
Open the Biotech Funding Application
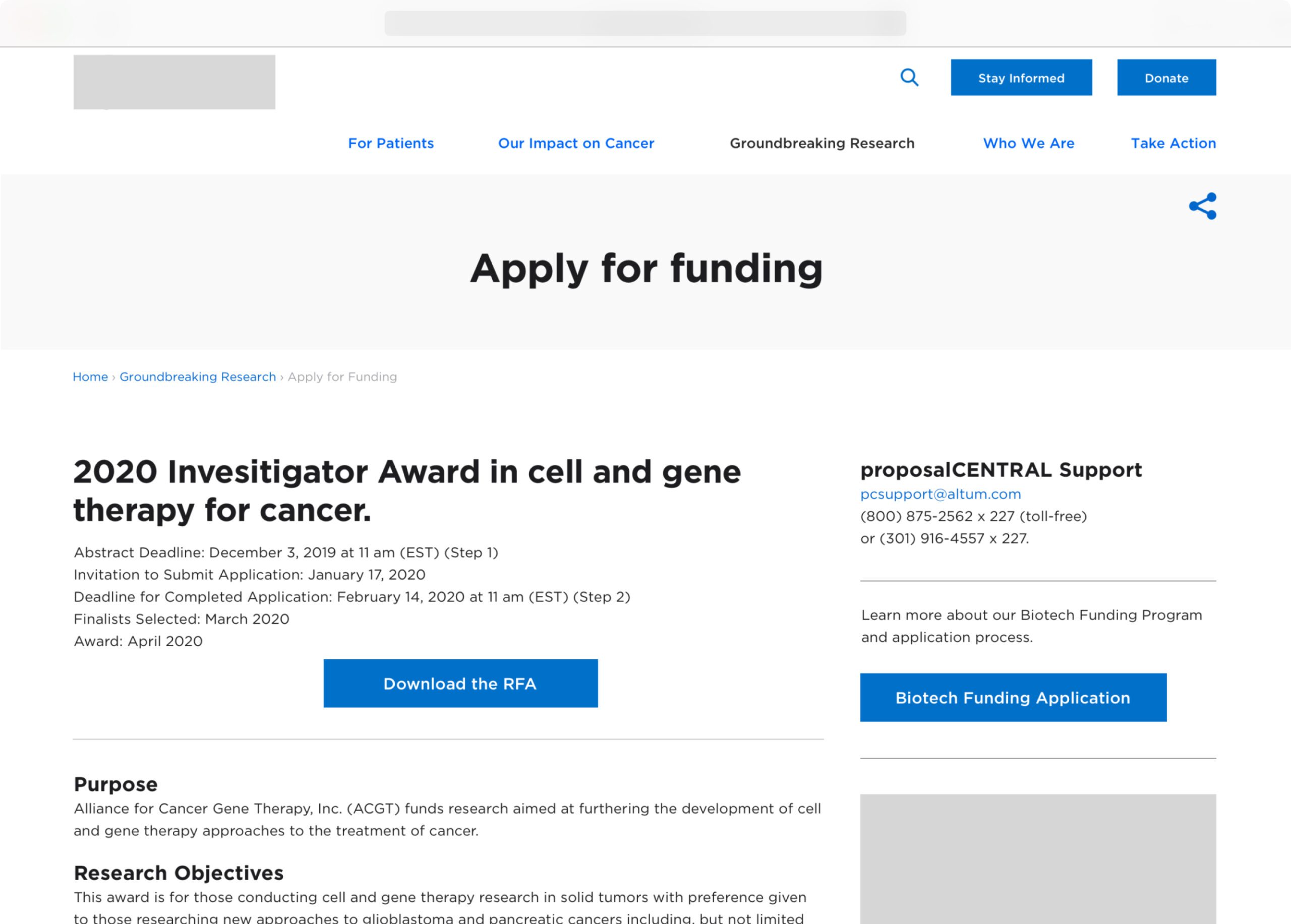point(1013,698)
